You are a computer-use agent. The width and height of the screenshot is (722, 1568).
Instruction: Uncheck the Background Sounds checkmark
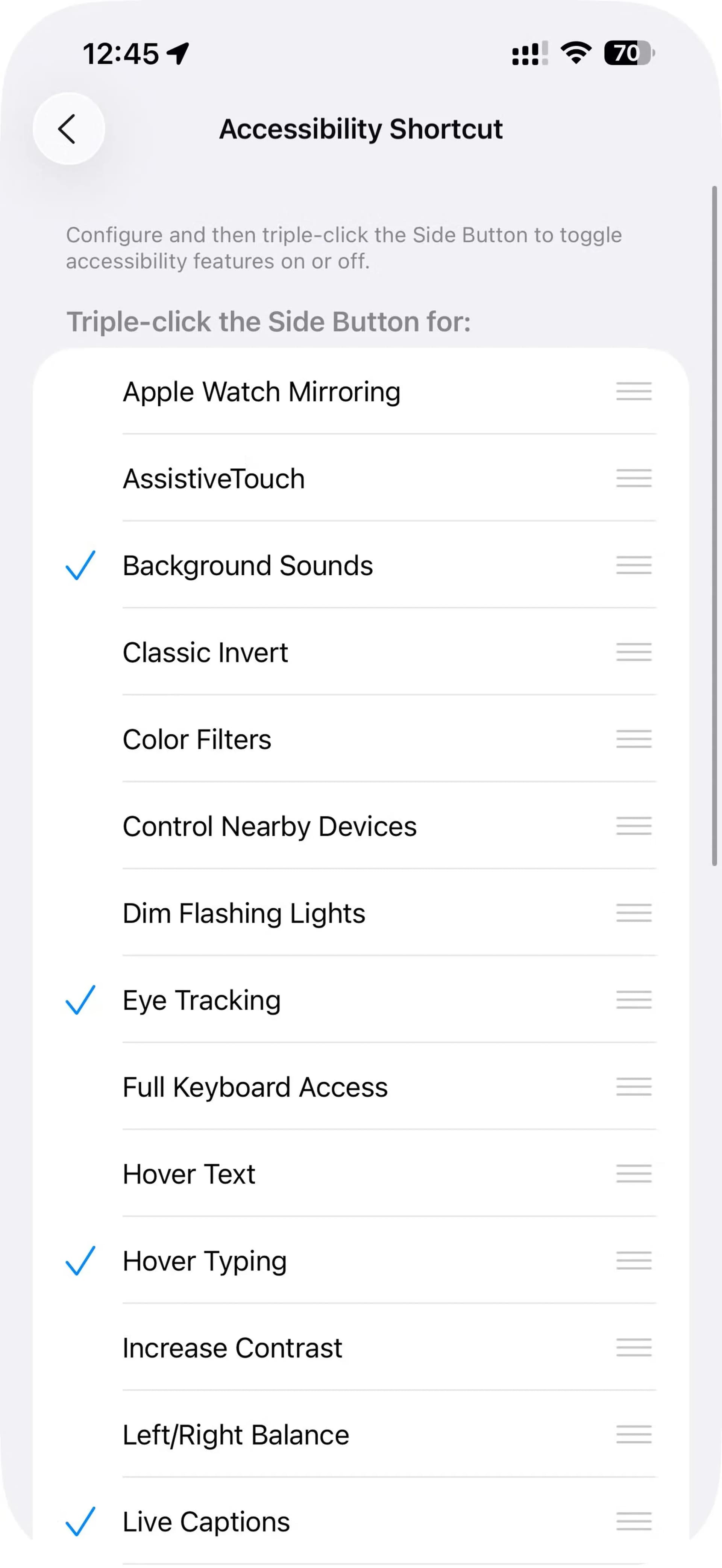click(x=80, y=566)
